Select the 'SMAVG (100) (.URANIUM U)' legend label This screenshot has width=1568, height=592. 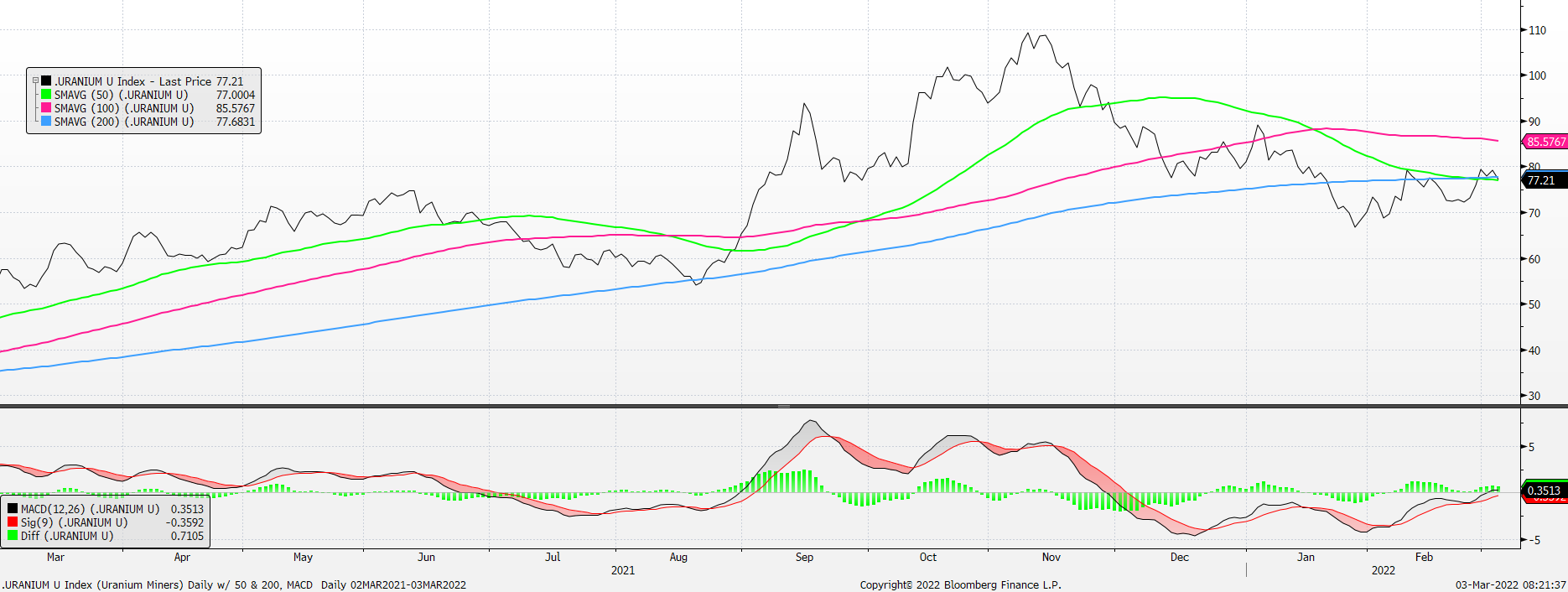coord(124,108)
